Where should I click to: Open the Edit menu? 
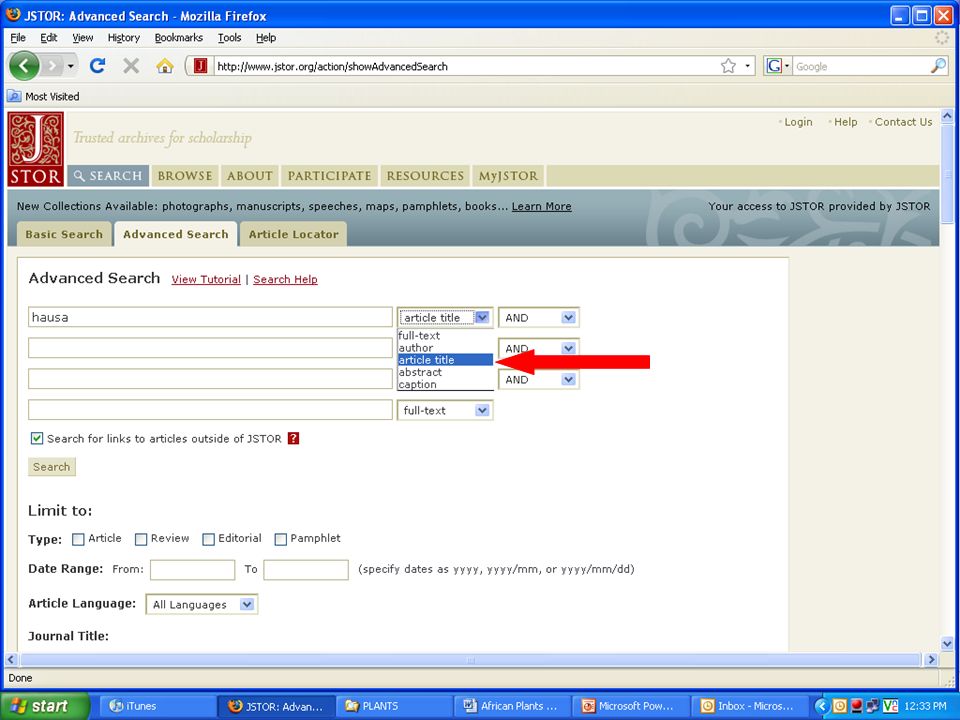point(49,37)
